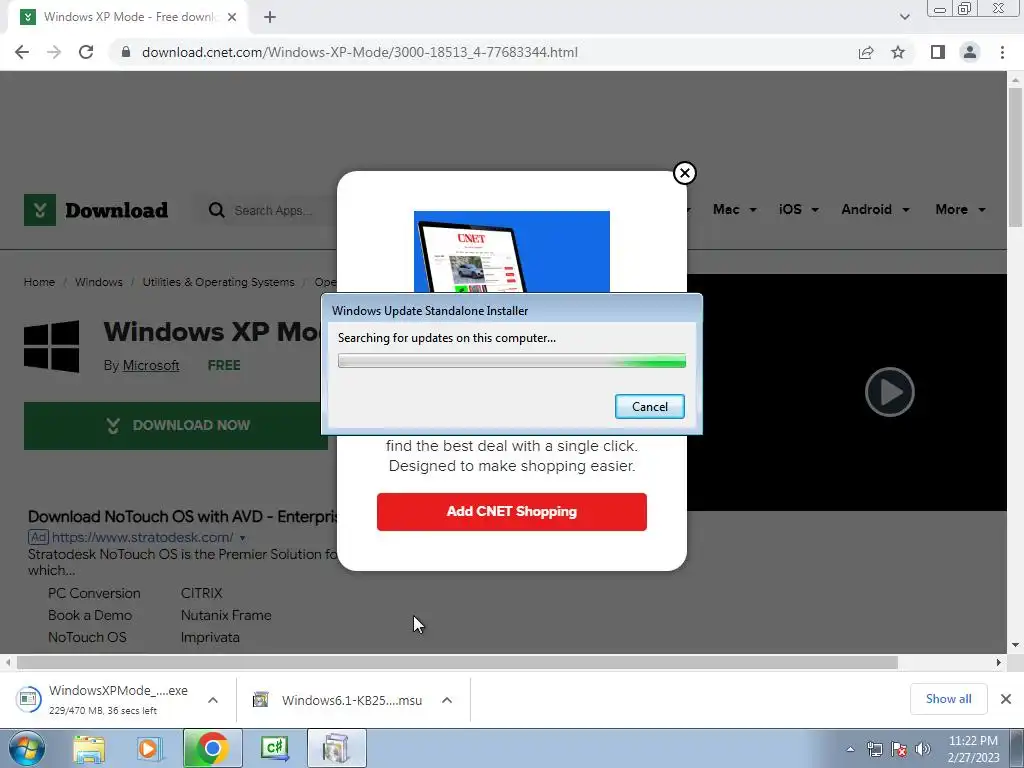Open the Windows Start menu orb
This screenshot has height=768, width=1024.
[x=27, y=748]
